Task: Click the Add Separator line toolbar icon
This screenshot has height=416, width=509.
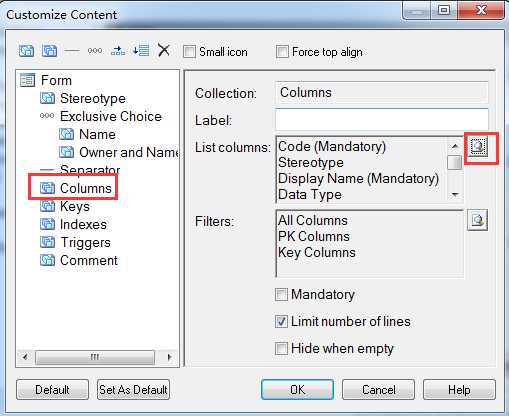Action: point(72,51)
